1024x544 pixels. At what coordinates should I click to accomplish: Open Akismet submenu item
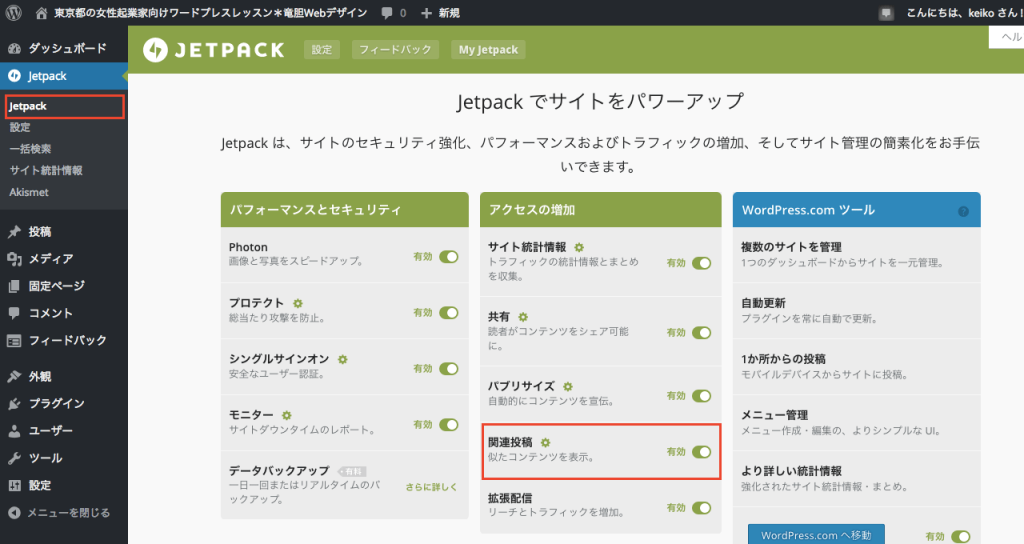click(x=29, y=192)
